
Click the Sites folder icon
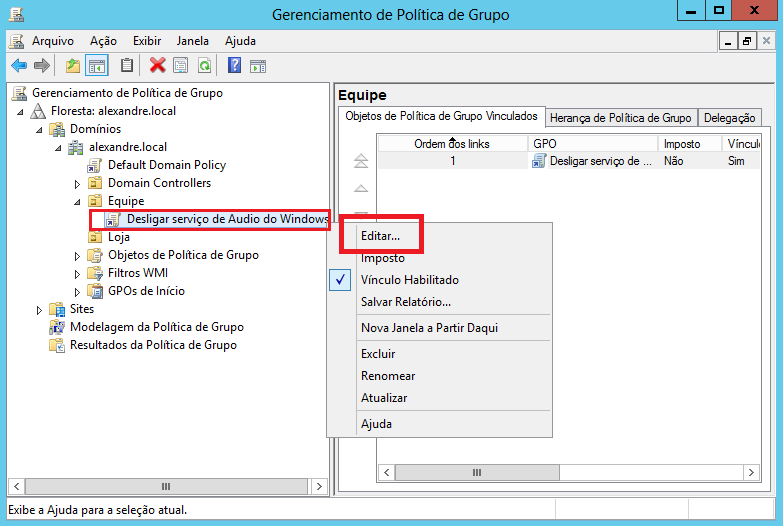57,309
